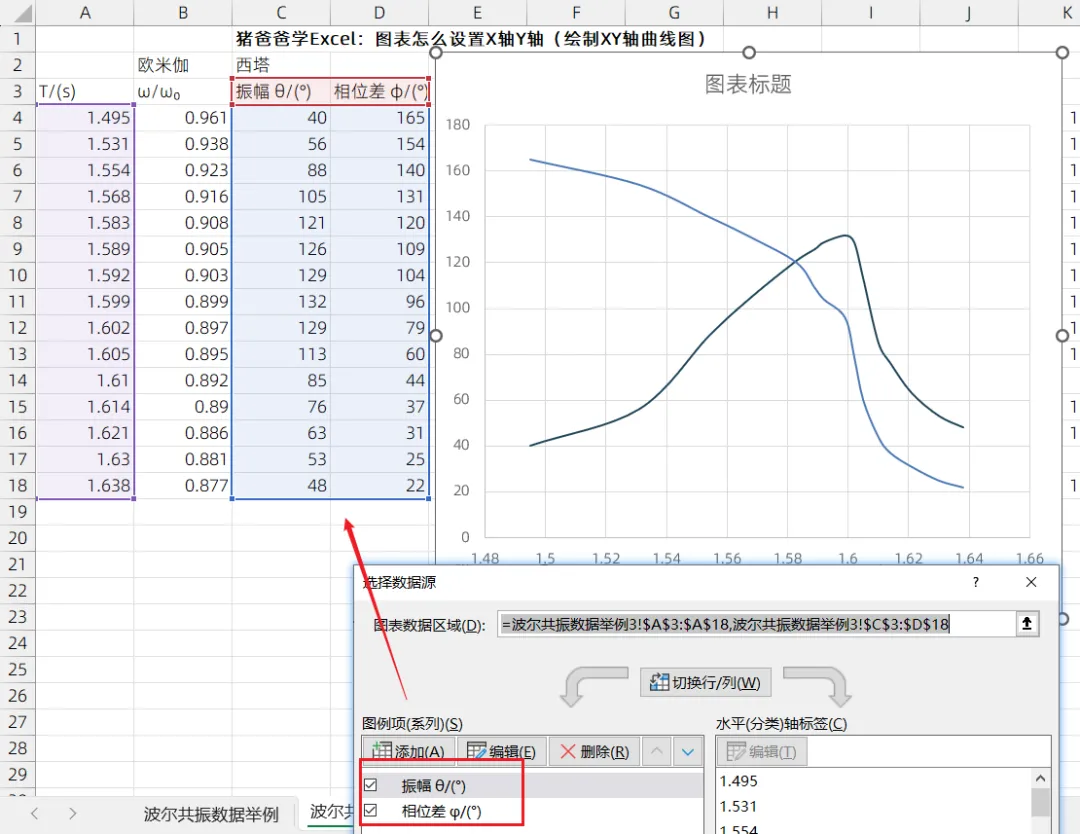Delete the selected legend series
The image size is (1080, 834).
click(594, 751)
